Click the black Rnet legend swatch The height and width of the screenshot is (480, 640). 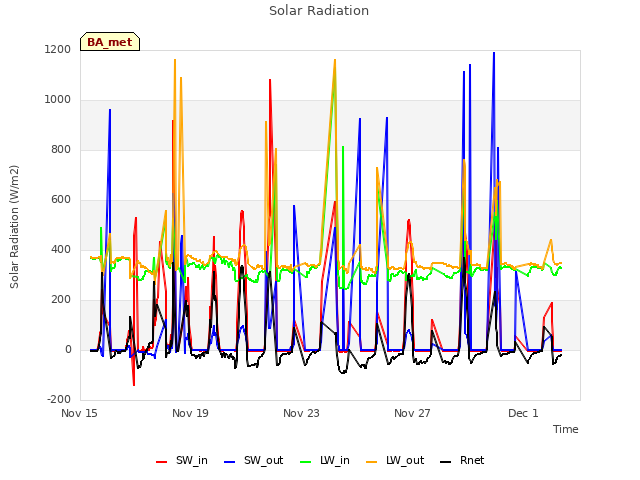point(446,462)
